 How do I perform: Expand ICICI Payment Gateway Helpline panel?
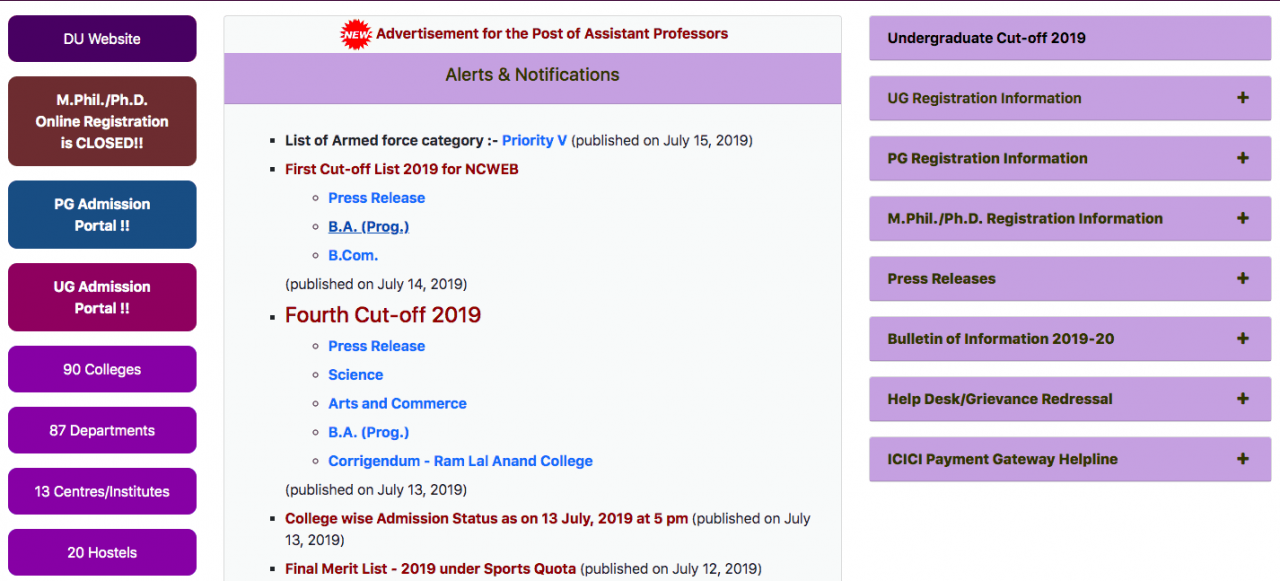pos(1242,459)
